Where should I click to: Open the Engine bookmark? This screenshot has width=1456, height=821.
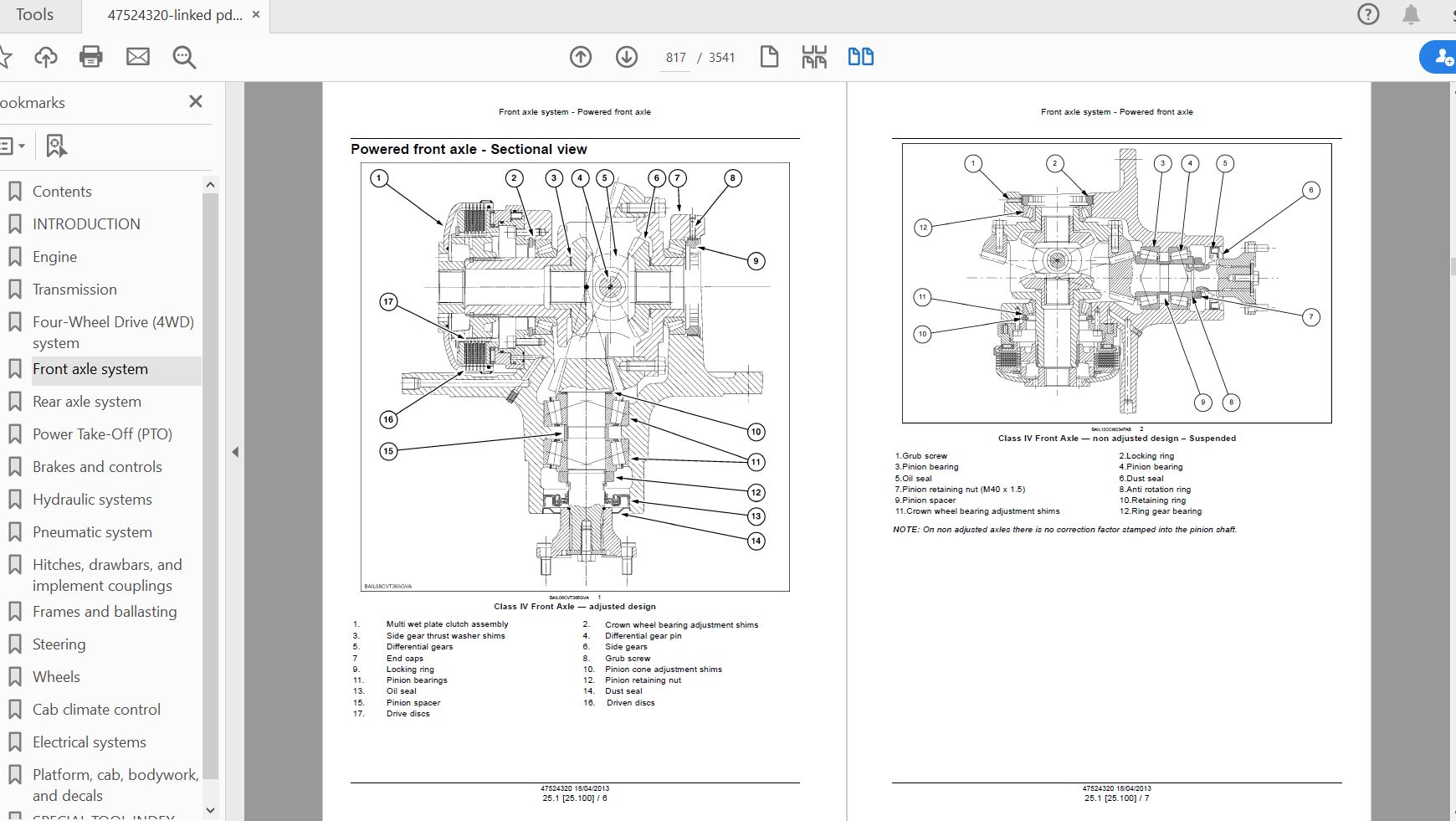click(54, 257)
